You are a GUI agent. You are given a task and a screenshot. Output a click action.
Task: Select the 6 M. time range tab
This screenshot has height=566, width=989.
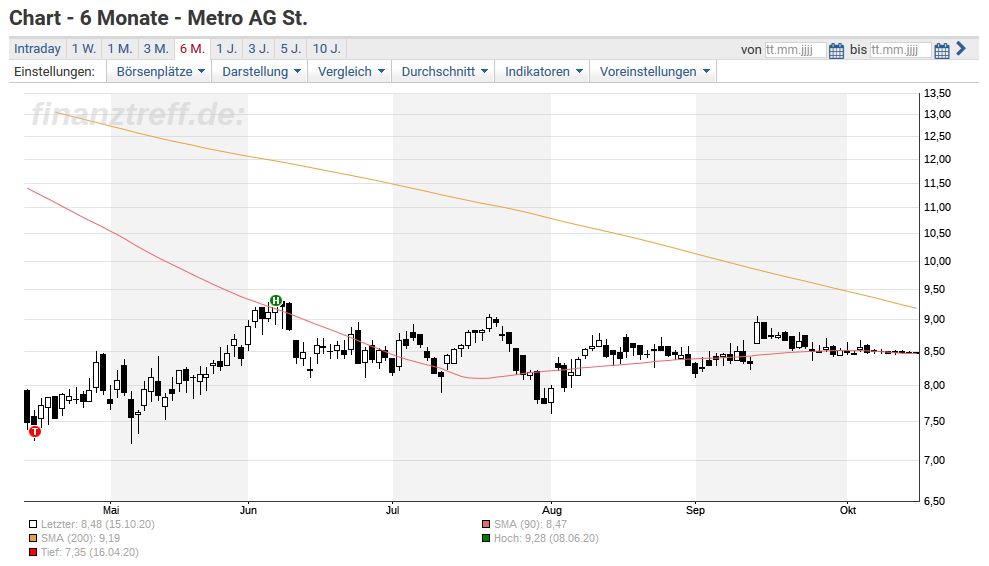point(192,49)
